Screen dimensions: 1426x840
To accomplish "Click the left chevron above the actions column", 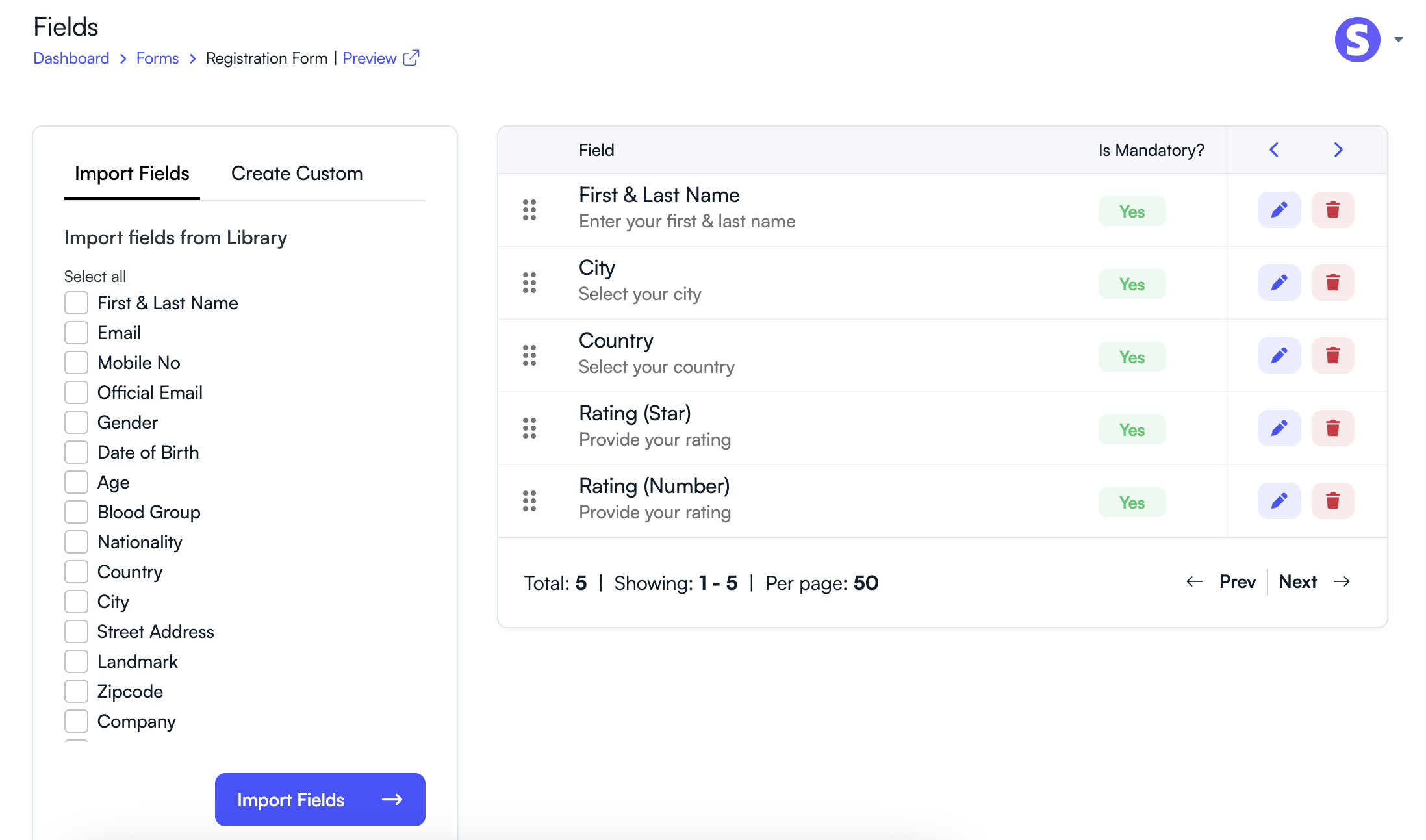I will 1273,149.
